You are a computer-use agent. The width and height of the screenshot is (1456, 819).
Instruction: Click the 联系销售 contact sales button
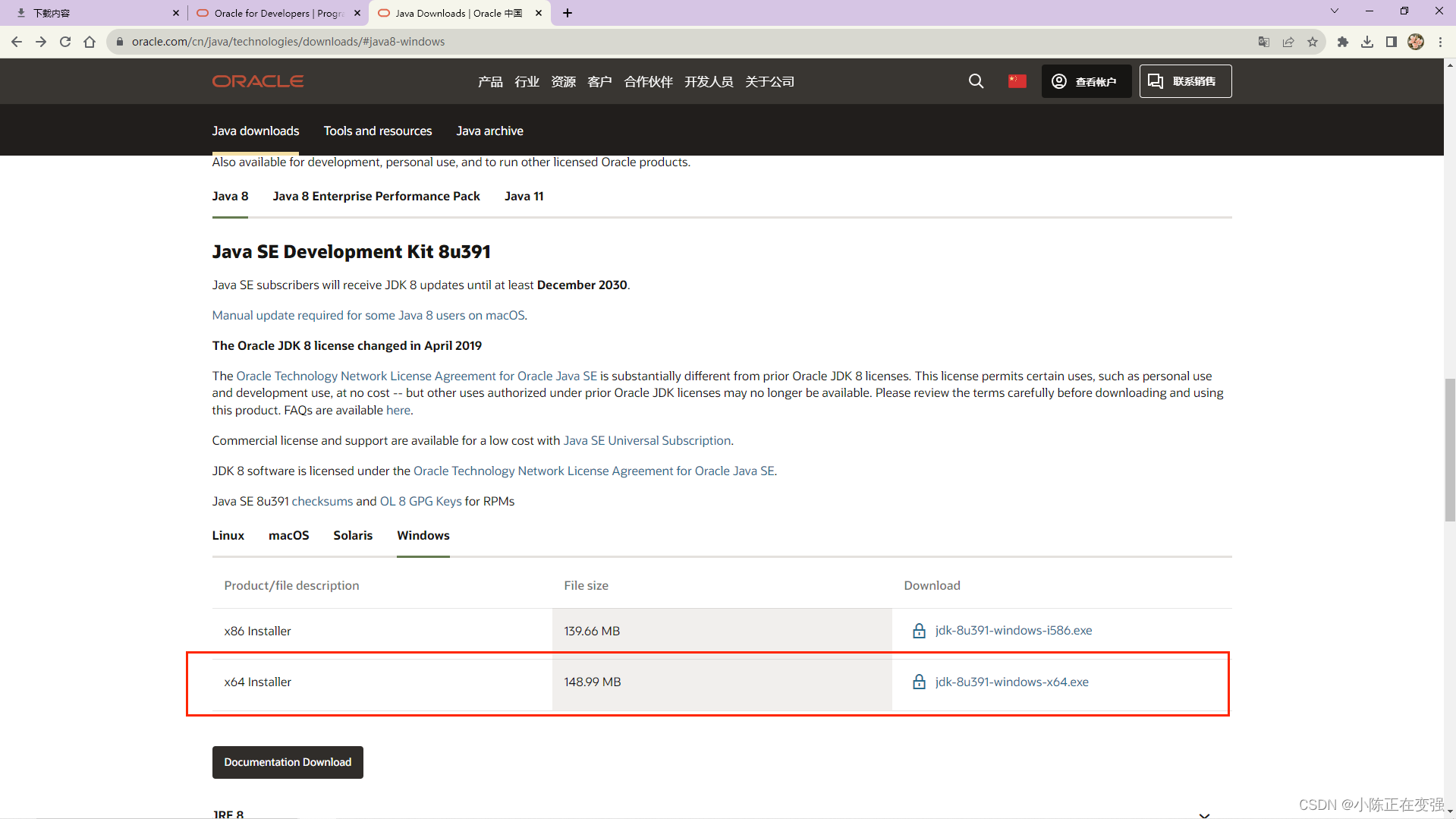click(1185, 81)
